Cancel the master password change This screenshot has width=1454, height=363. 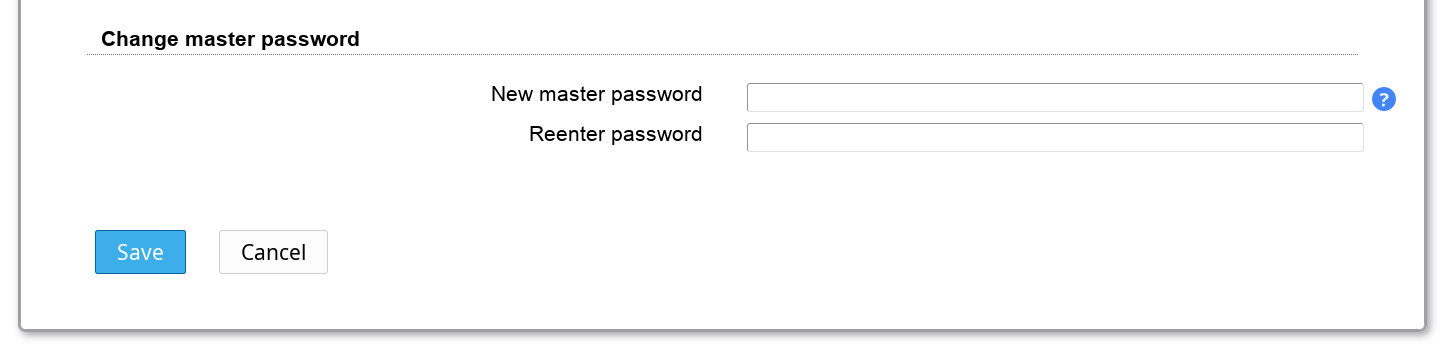coord(273,252)
